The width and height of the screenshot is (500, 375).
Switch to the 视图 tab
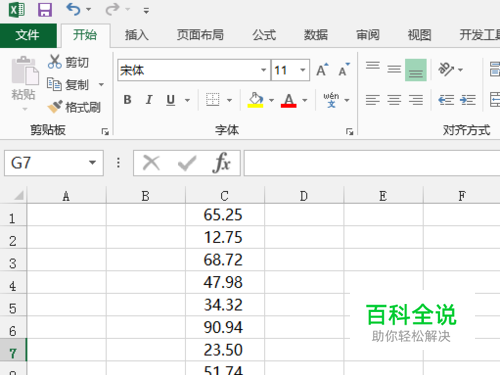419,35
